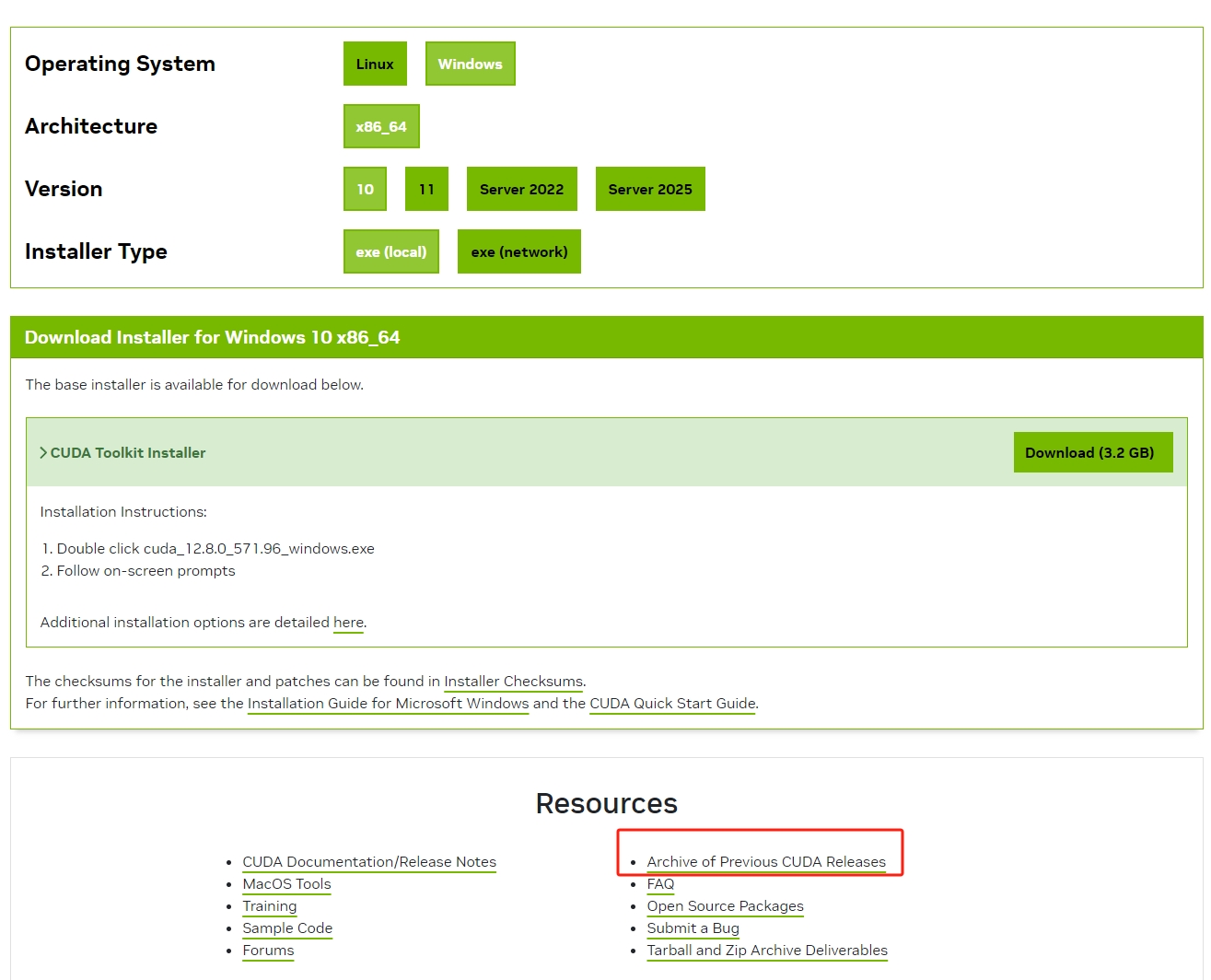Go to the Training resource link
This screenshot has width=1211, height=980.
click(x=270, y=906)
